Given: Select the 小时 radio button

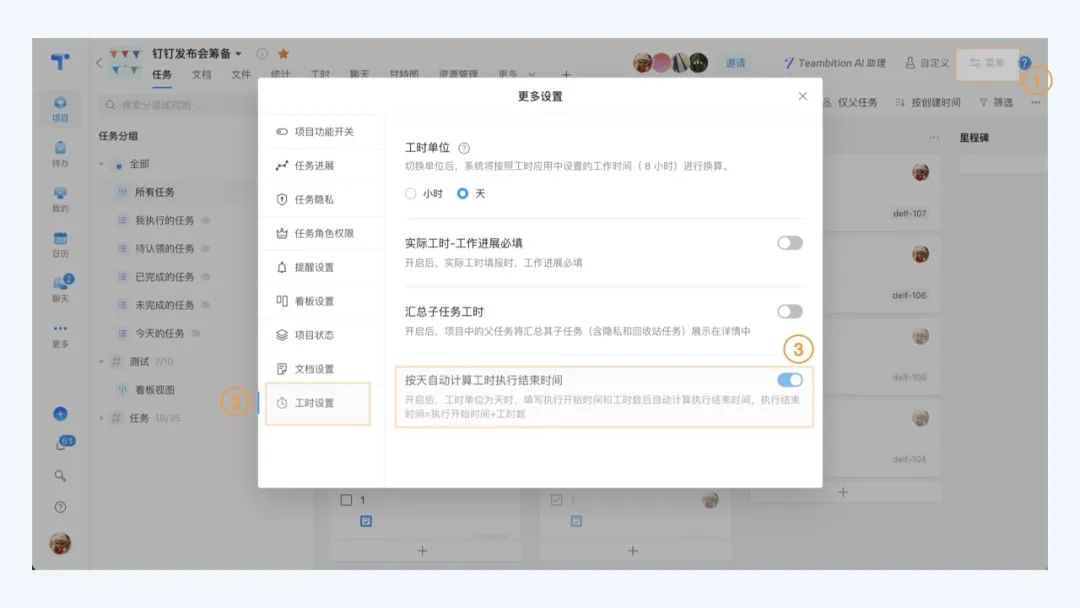Looking at the screenshot, I should point(411,193).
